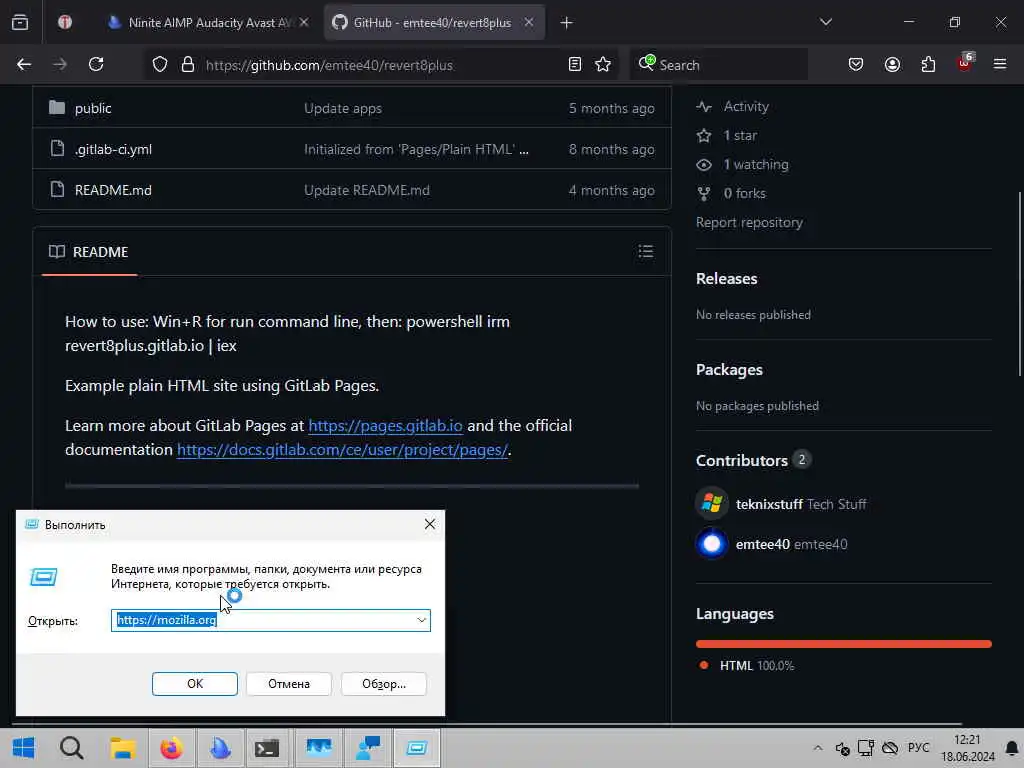Open the Windows Start menu
Viewport: 1024px width, 768px height.
pyautogui.click(x=24, y=748)
